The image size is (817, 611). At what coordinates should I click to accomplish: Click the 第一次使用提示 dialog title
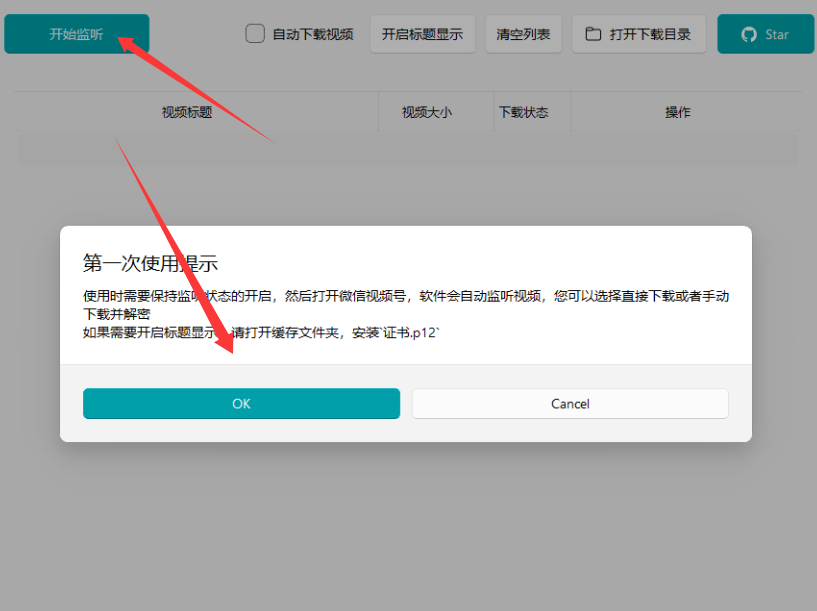(x=150, y=263)
